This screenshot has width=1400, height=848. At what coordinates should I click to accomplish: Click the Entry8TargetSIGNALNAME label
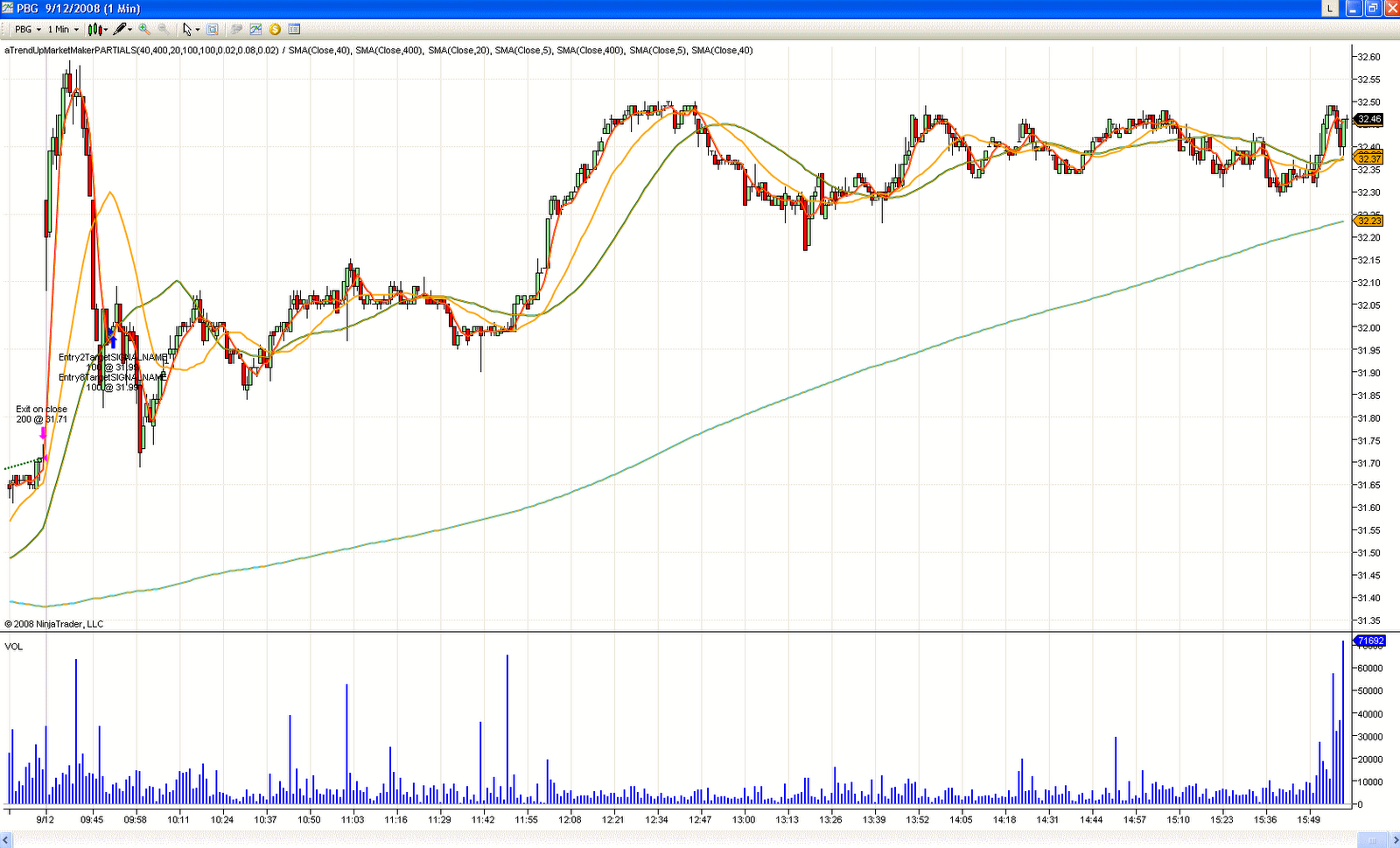(113, 377)
